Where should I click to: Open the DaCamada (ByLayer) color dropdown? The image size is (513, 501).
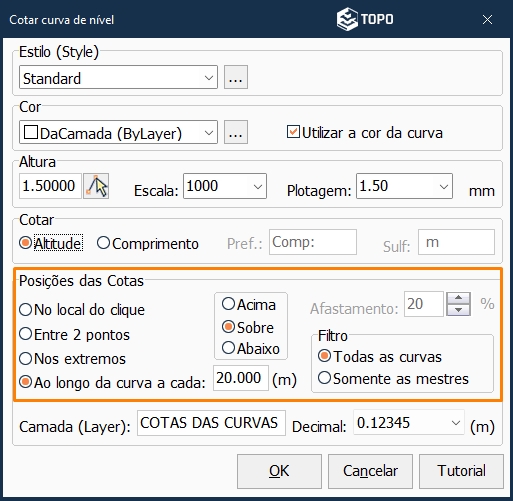point(118,132)
